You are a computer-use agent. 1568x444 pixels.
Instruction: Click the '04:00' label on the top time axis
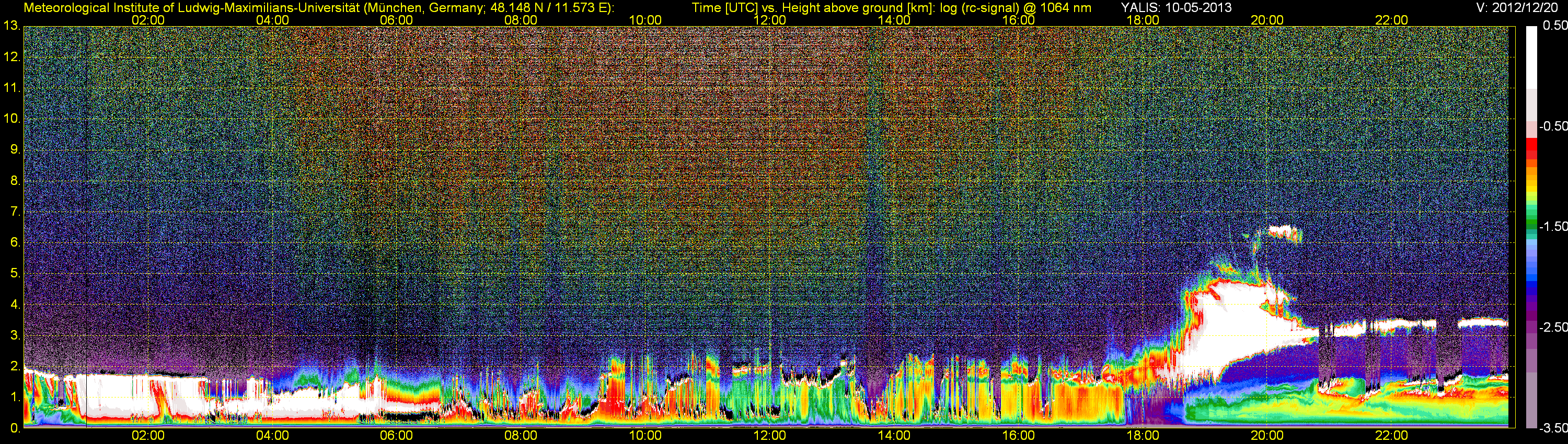pos(272,20)
